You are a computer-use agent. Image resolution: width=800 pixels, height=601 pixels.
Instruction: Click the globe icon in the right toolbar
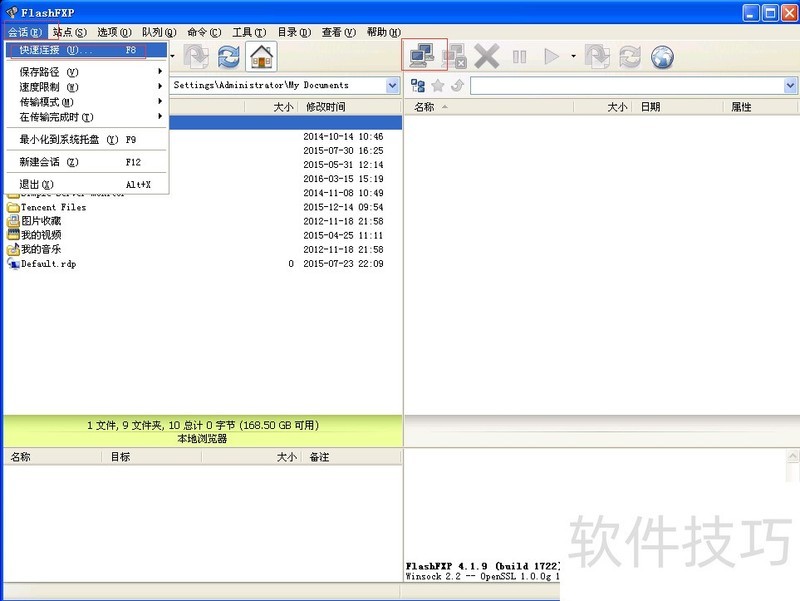tap(662, 57)
